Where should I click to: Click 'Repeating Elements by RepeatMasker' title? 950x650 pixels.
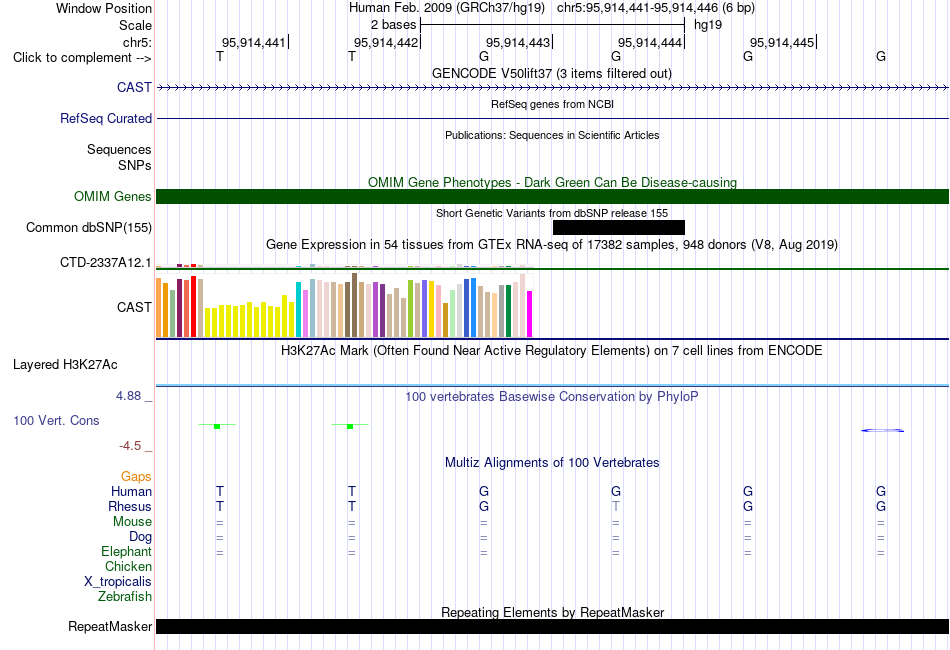point(552,612)
